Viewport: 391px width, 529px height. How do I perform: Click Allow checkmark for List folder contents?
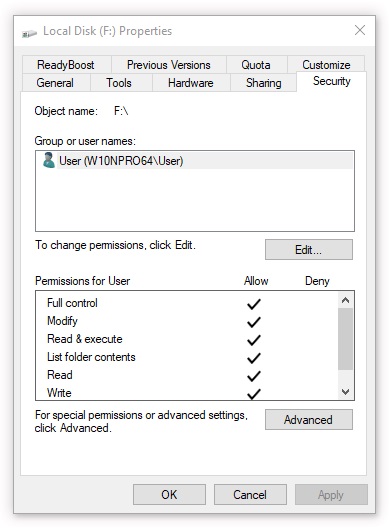(x=254, y=358)
